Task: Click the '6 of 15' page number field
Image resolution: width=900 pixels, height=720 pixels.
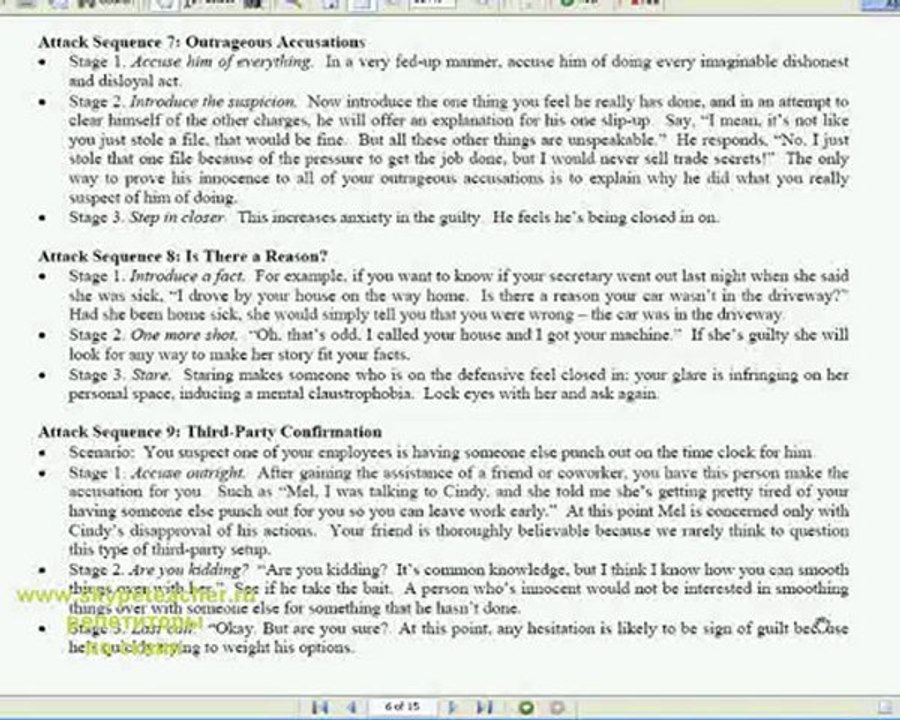Action: 402,706
